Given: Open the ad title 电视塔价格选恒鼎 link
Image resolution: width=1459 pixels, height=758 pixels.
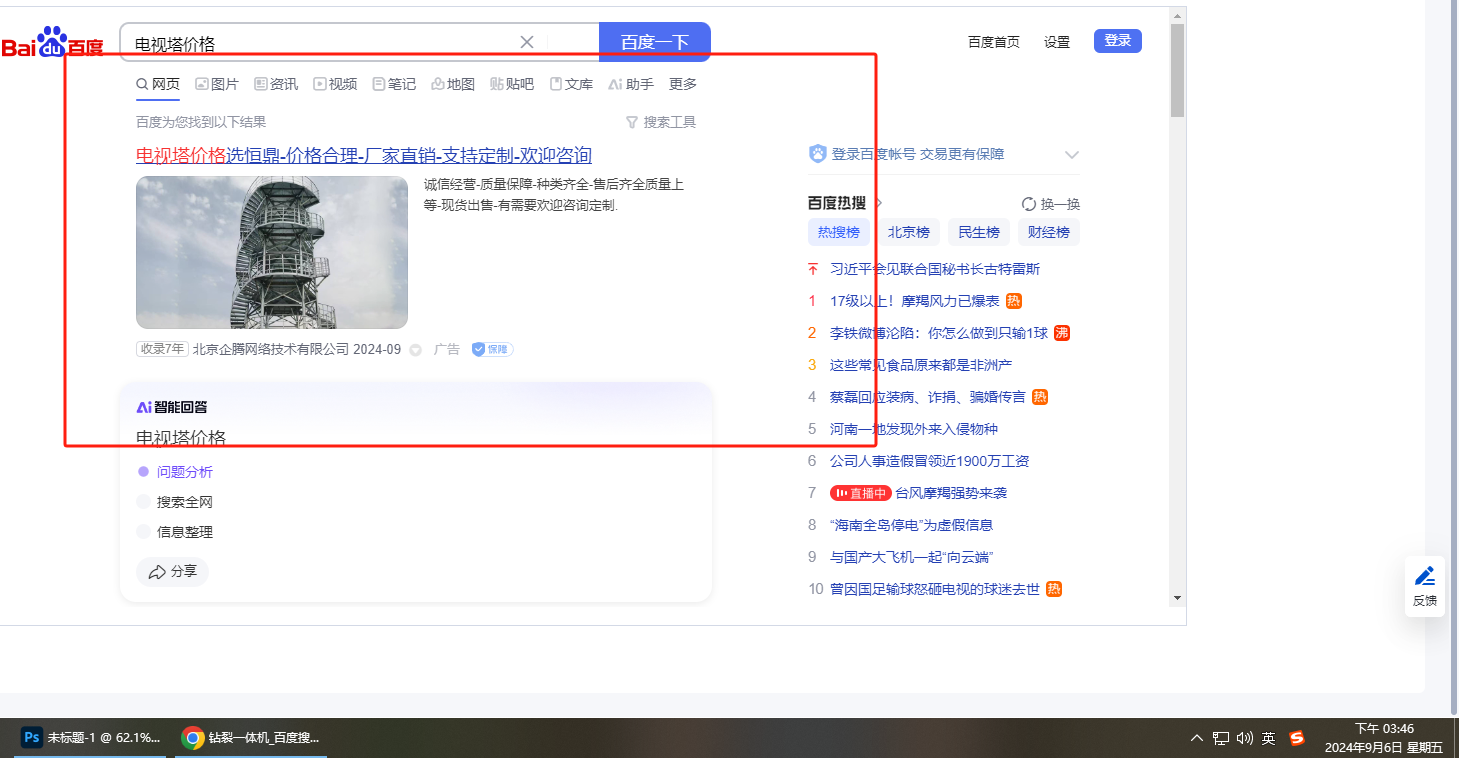Looking at the screenshot, I should coord(364,155).
